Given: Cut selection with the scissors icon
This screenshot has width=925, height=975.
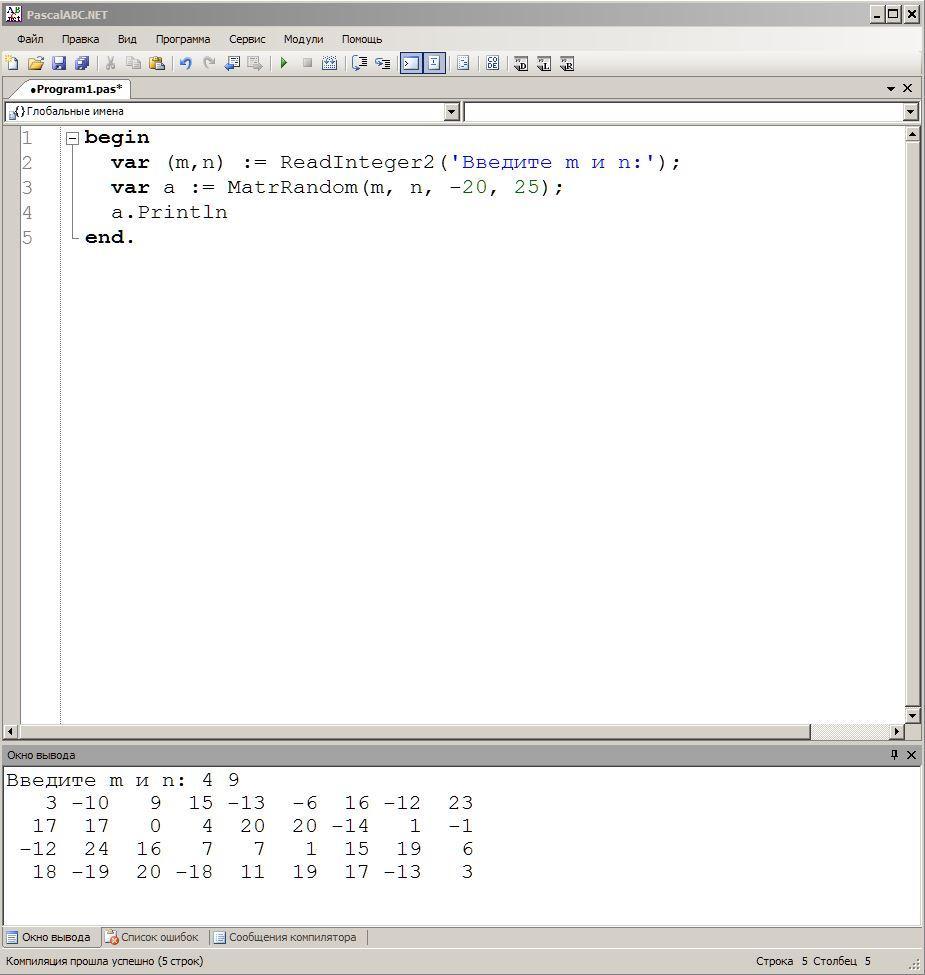Looking at the screenshot, I should point(111,63).
